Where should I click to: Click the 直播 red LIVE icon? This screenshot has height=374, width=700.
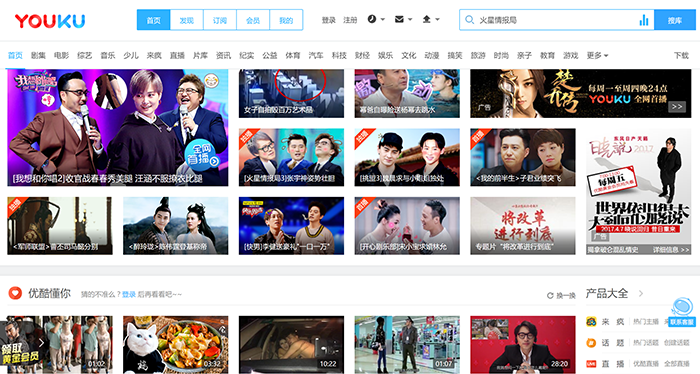pyautogui.click(x=591, y=364)
